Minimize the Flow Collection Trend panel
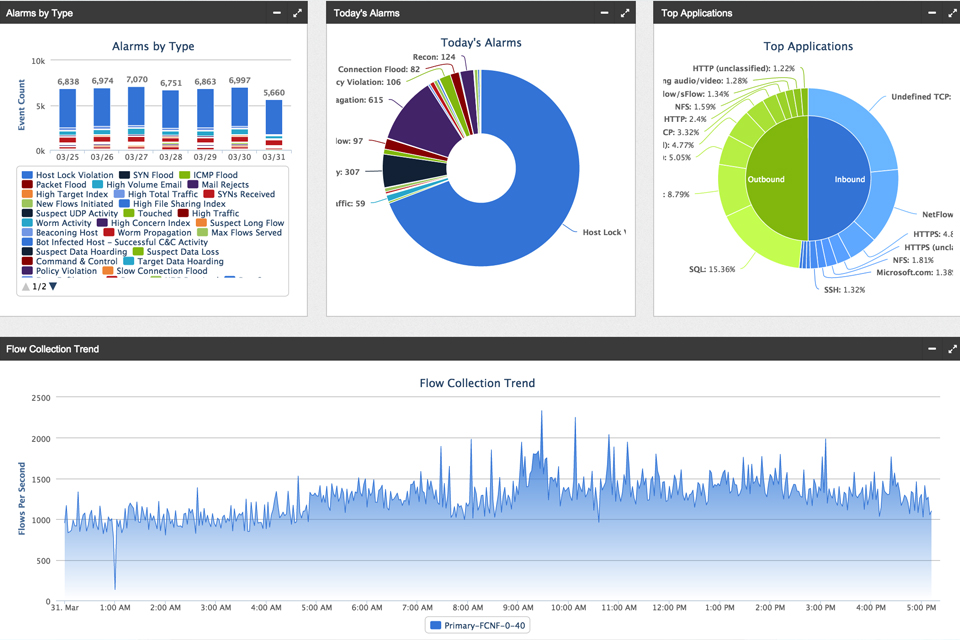 point(930,349)
